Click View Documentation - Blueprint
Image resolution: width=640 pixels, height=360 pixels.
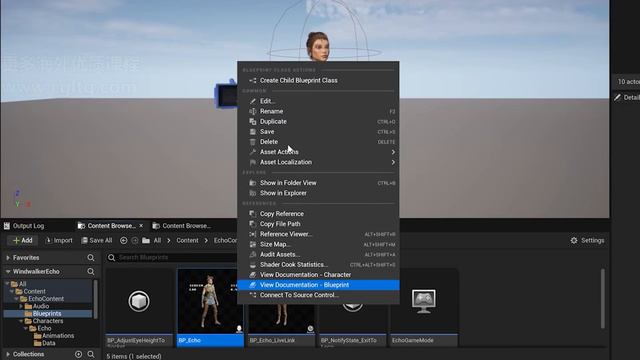[318, 285]
